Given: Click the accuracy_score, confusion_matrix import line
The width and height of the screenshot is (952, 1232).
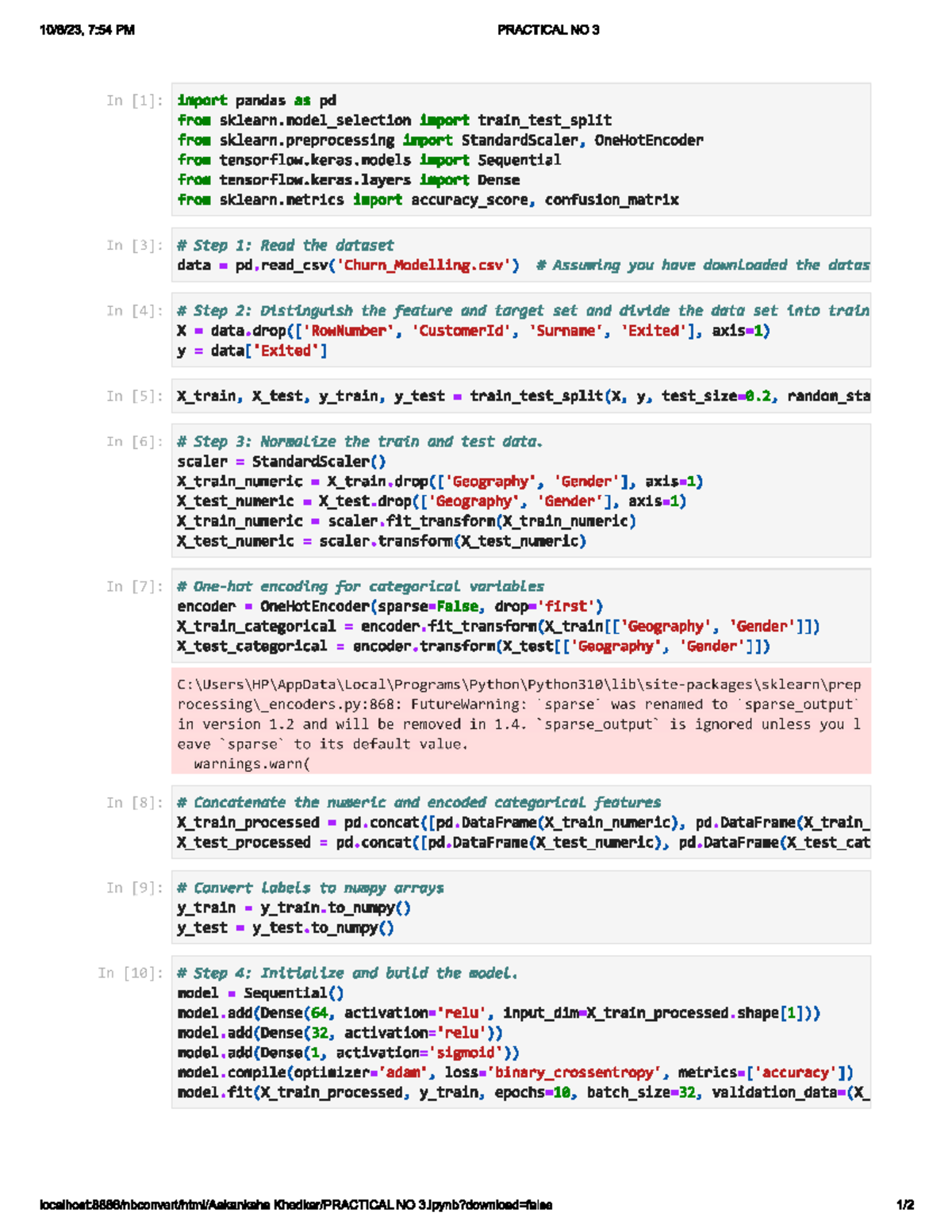Looking at the screenshot, I should 428,200.
